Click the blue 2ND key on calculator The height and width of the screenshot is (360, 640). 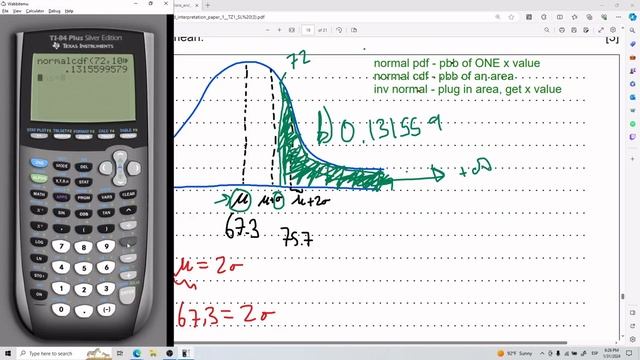tap(39, 163)
